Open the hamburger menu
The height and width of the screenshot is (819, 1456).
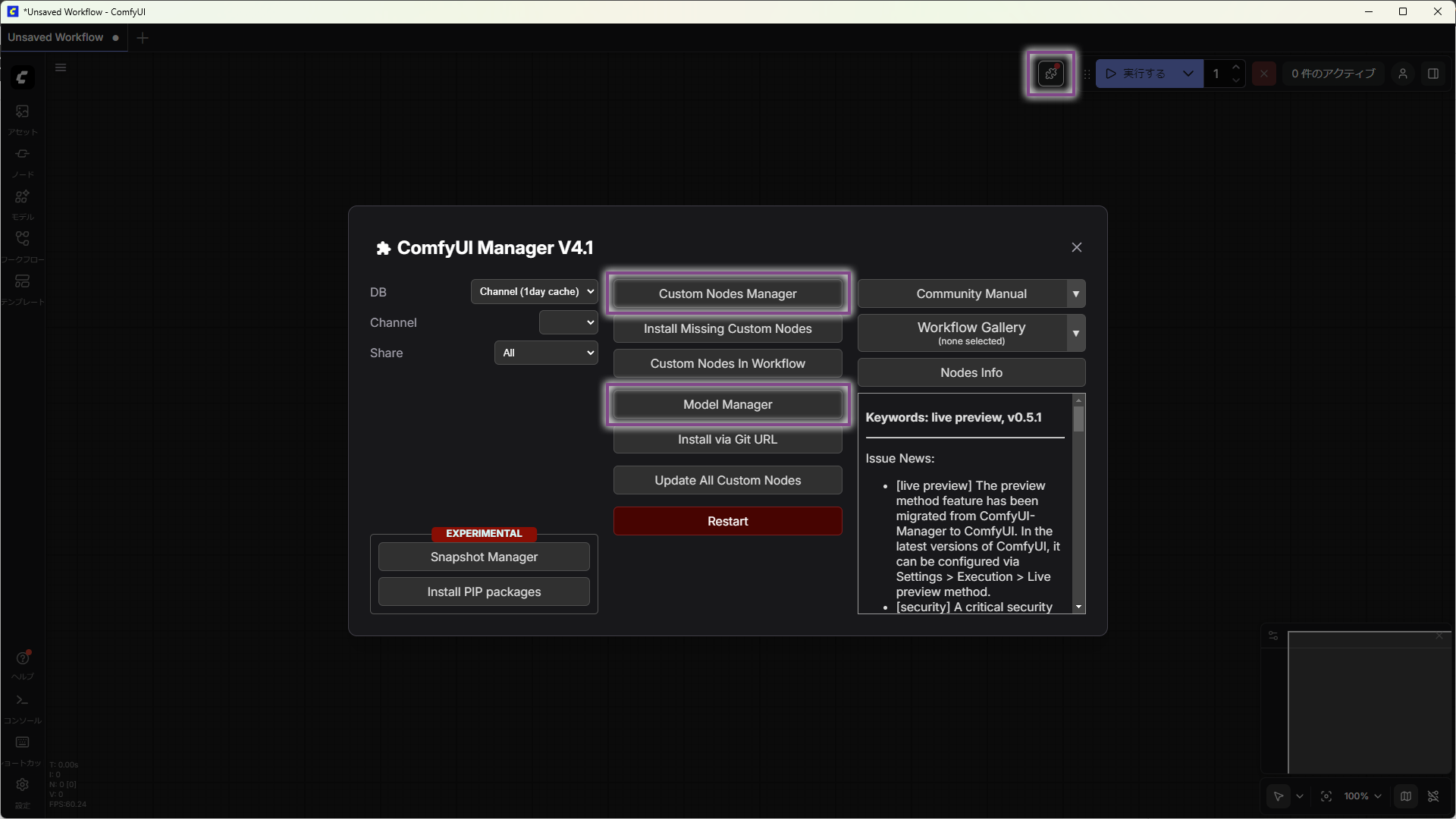point(61,67)
